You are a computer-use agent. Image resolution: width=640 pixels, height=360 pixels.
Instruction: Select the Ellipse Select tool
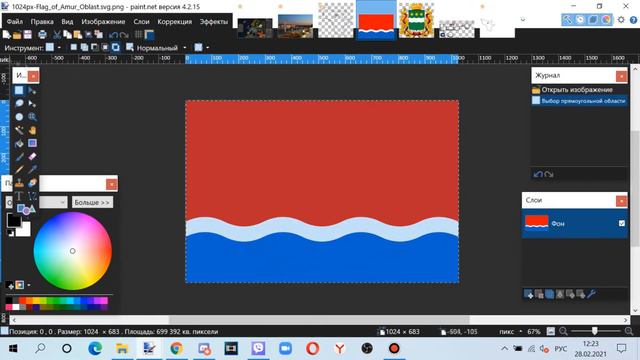pos(19,117)
